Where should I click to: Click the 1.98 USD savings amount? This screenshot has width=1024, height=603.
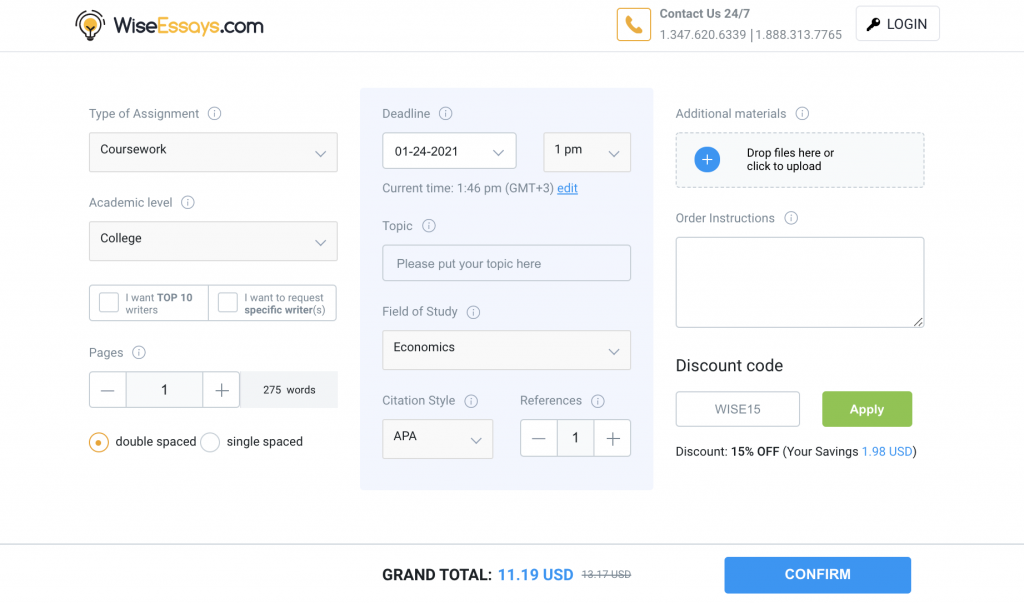[887, 451]
